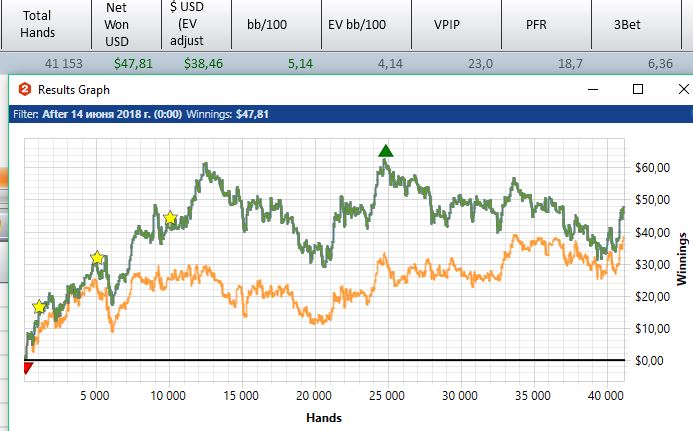
Task: Click the Winnings y-axis label
Action: (682, 259)
